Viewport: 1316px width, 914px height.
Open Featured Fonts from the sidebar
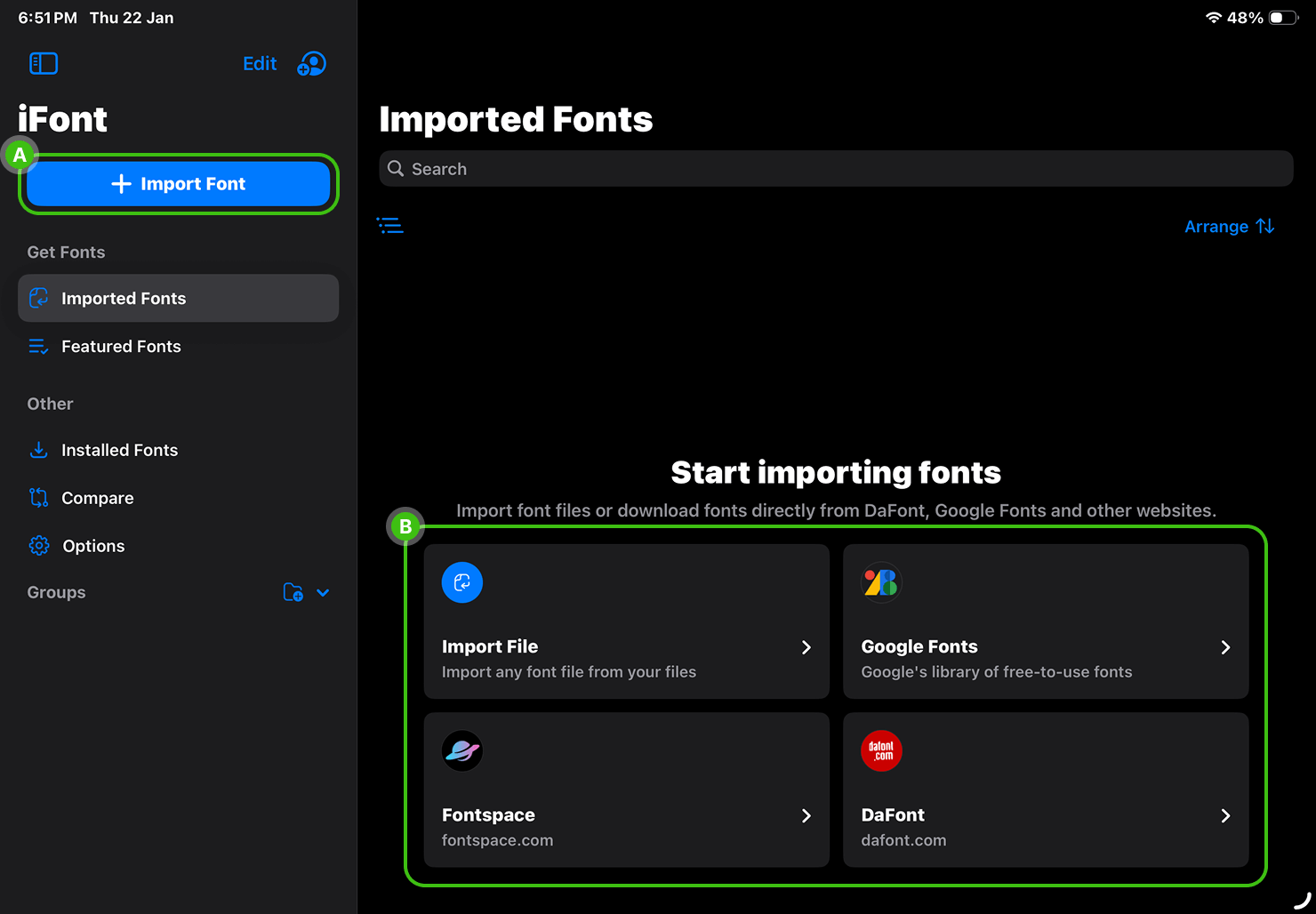121,346
